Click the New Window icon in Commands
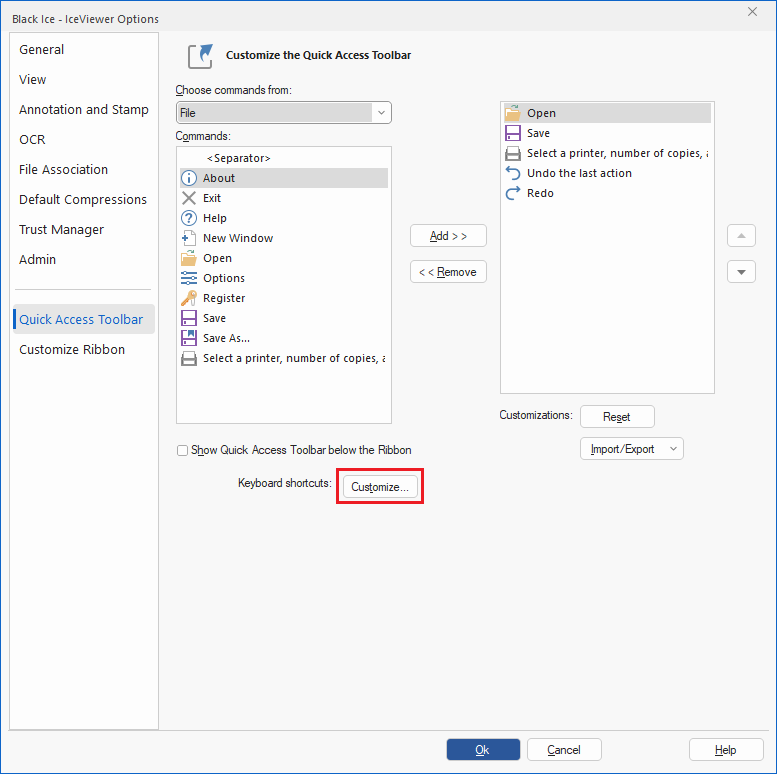The height and width of the screenshot is (774, 777). pos(189,238)
